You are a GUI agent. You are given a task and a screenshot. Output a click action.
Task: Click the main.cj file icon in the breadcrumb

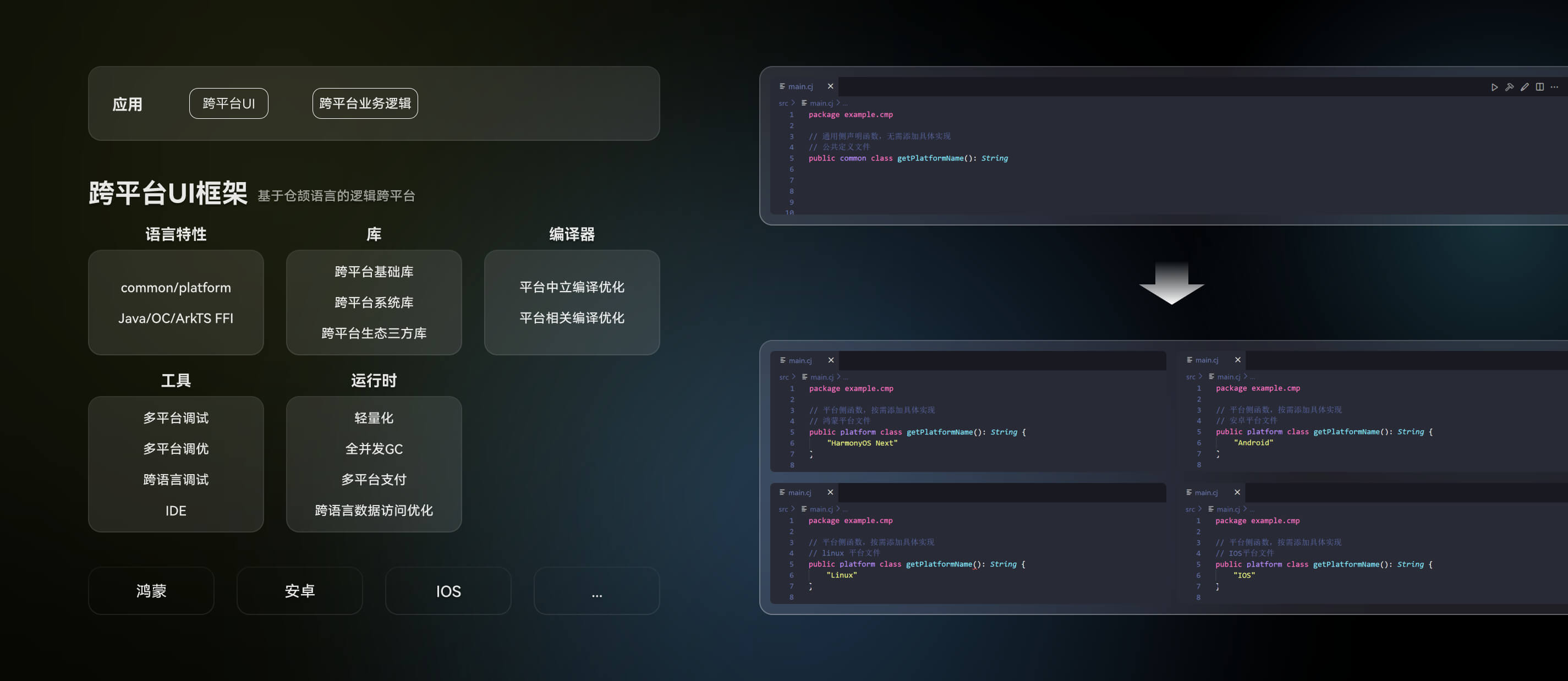pyautogui.click(x=805, y=103)
